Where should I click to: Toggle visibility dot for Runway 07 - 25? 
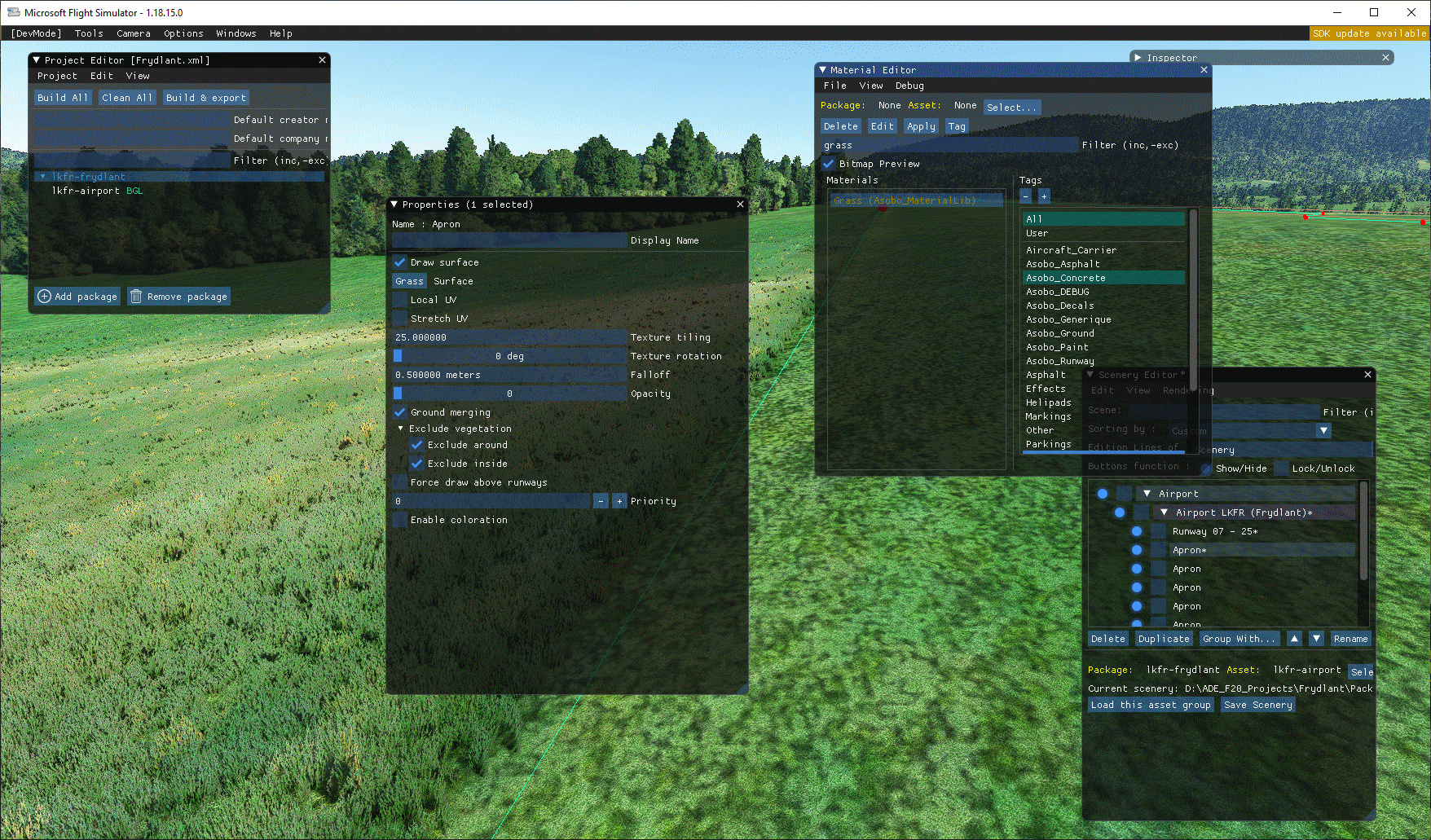pyautogui.click(x=1137, y=531)
